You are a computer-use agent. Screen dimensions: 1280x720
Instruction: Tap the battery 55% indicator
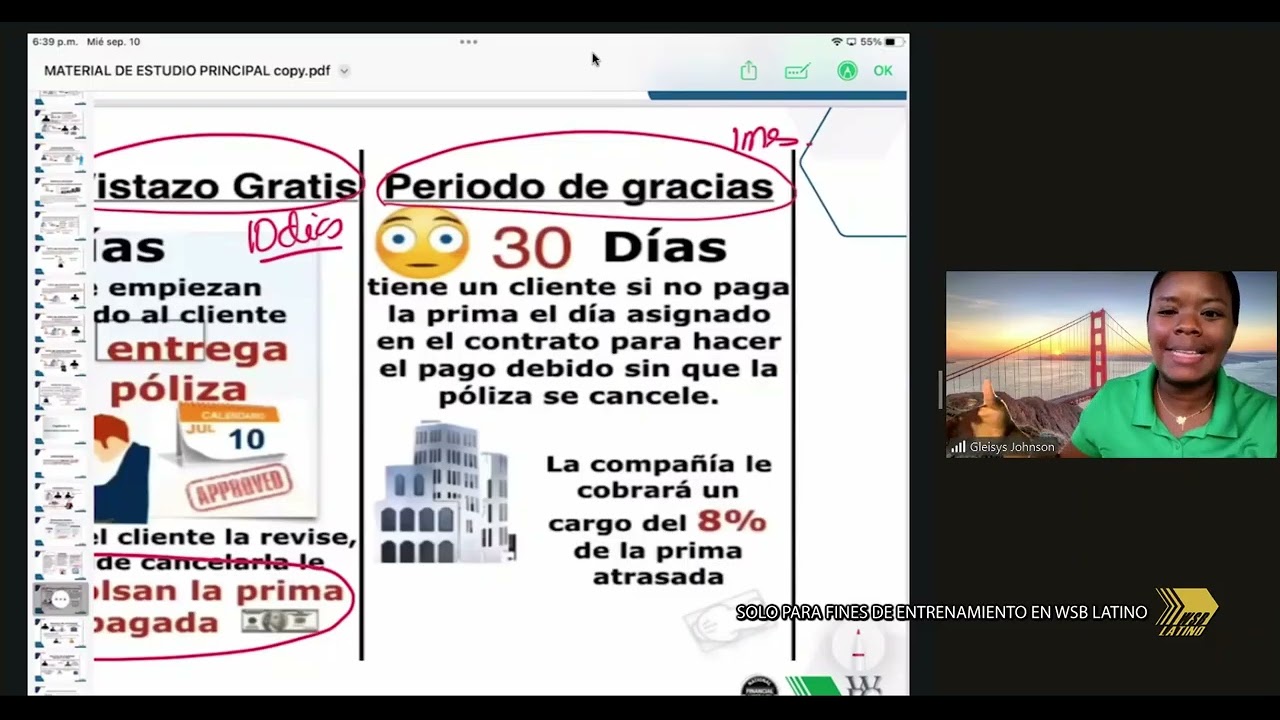882,42
